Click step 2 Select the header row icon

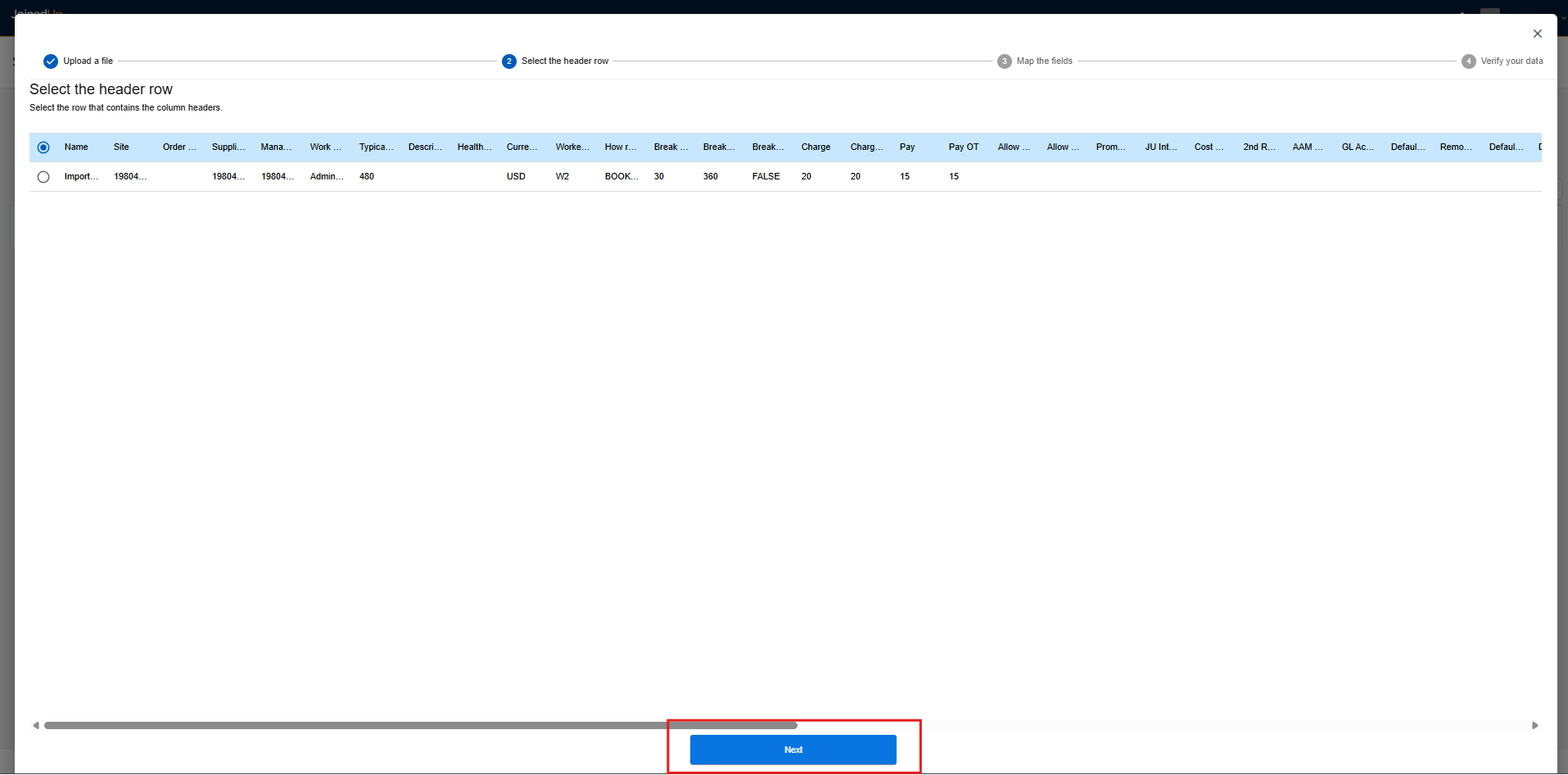509,61
